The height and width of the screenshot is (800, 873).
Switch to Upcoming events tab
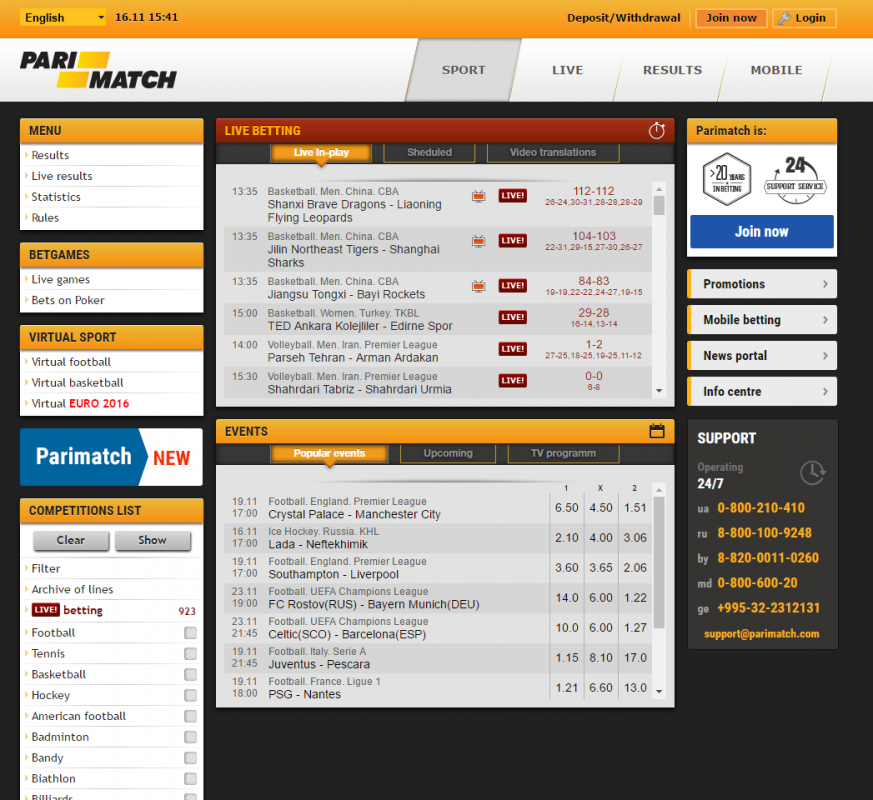point(448,453)
